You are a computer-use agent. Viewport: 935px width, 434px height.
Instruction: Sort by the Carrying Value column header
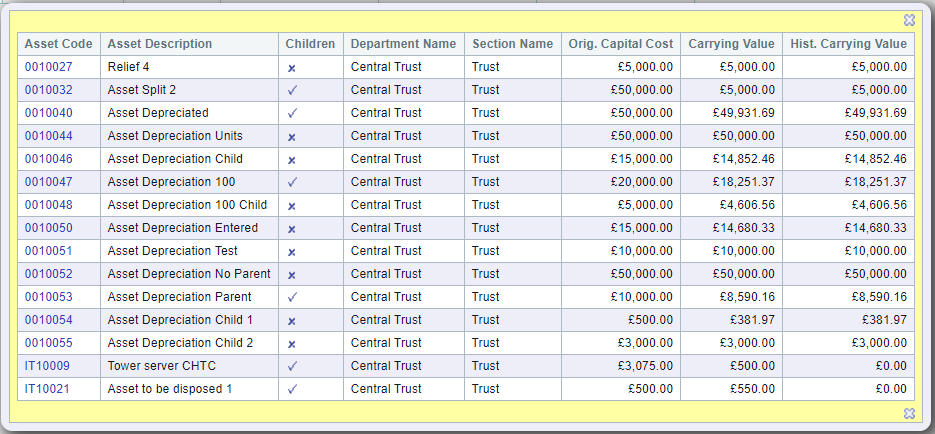coord(732,44)
